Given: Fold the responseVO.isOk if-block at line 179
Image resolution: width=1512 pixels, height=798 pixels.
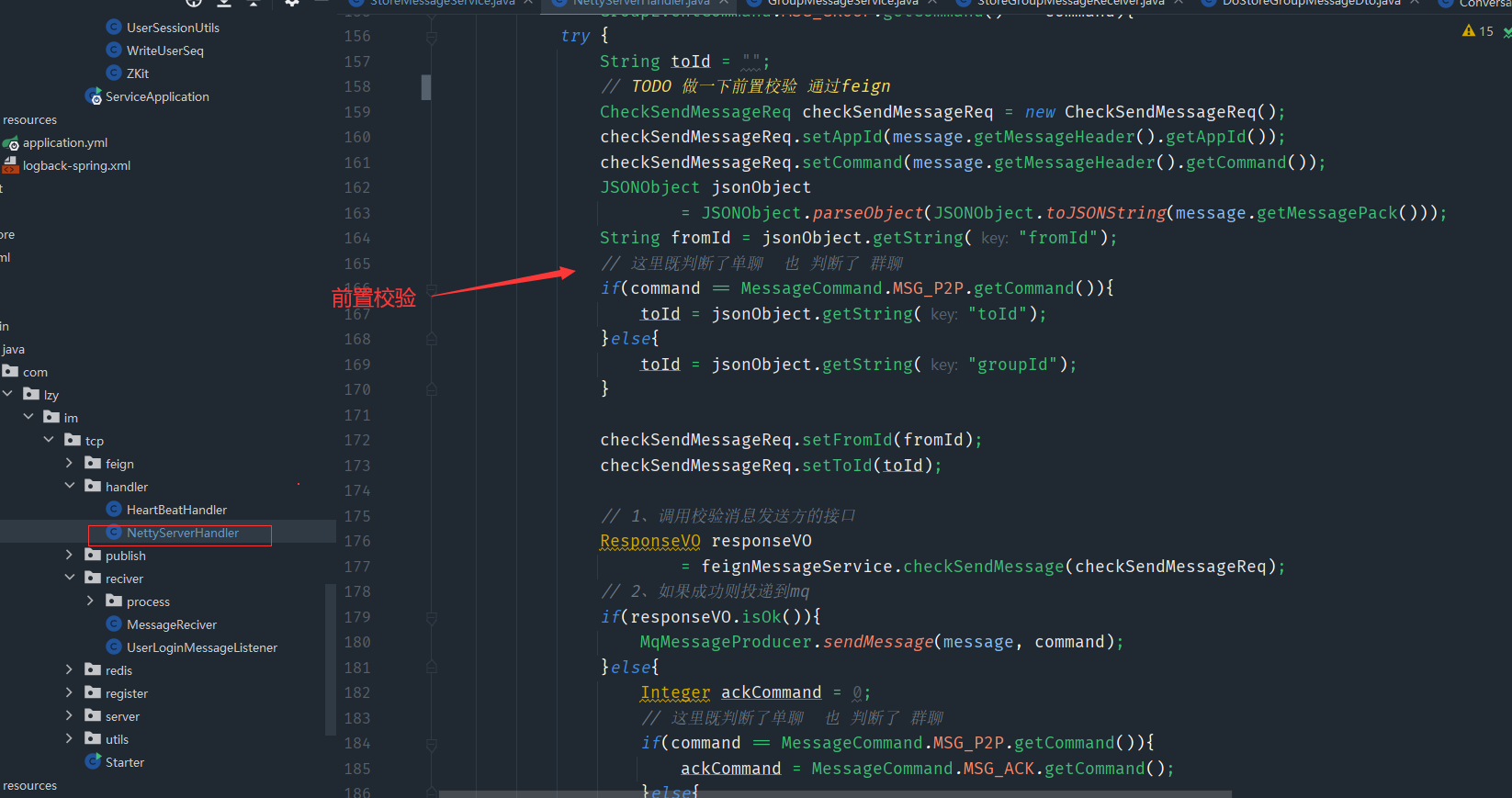Looking at the screenshot, I should (x=432, y=618).
